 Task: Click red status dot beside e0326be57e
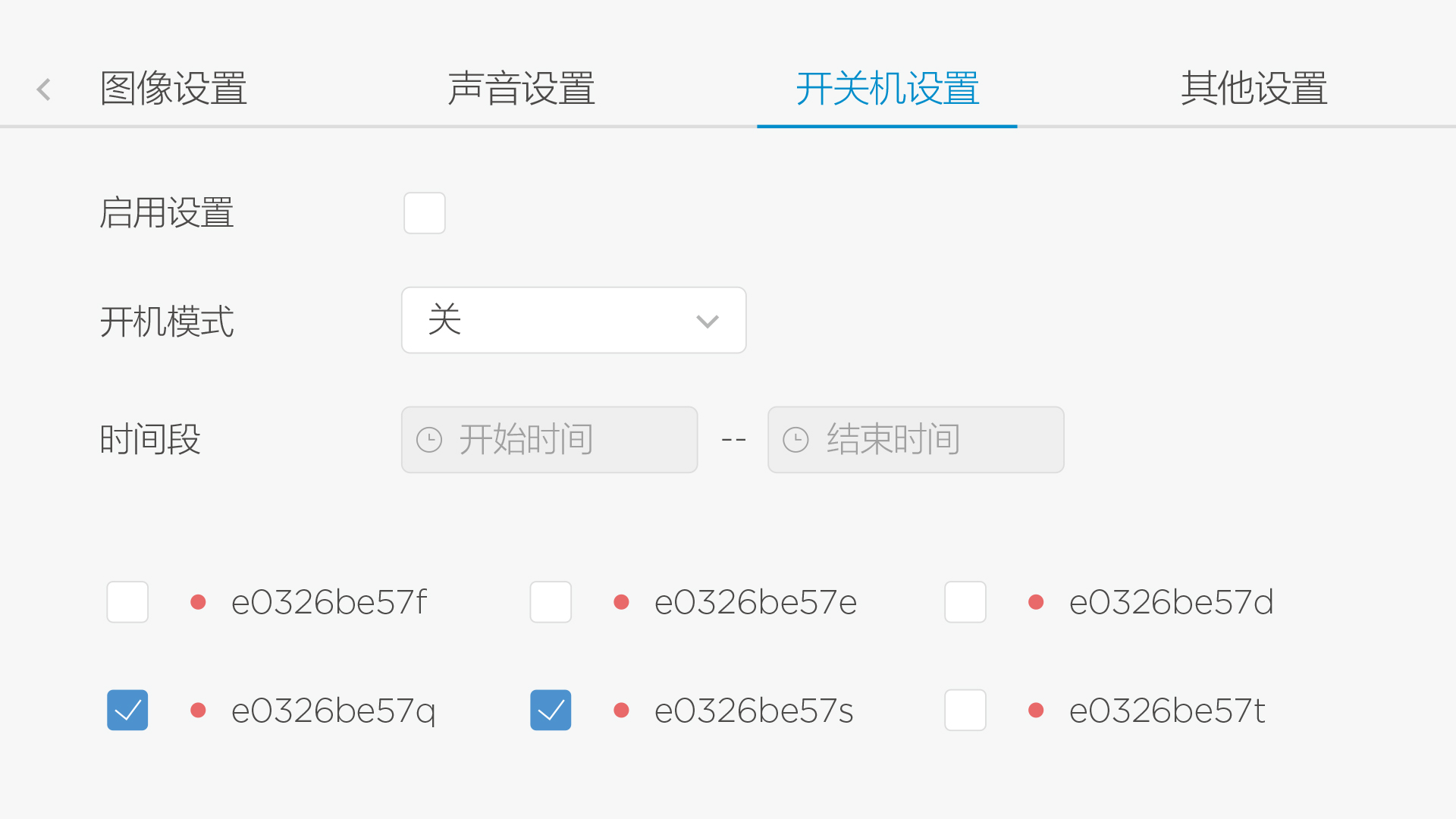click(622, 602)
